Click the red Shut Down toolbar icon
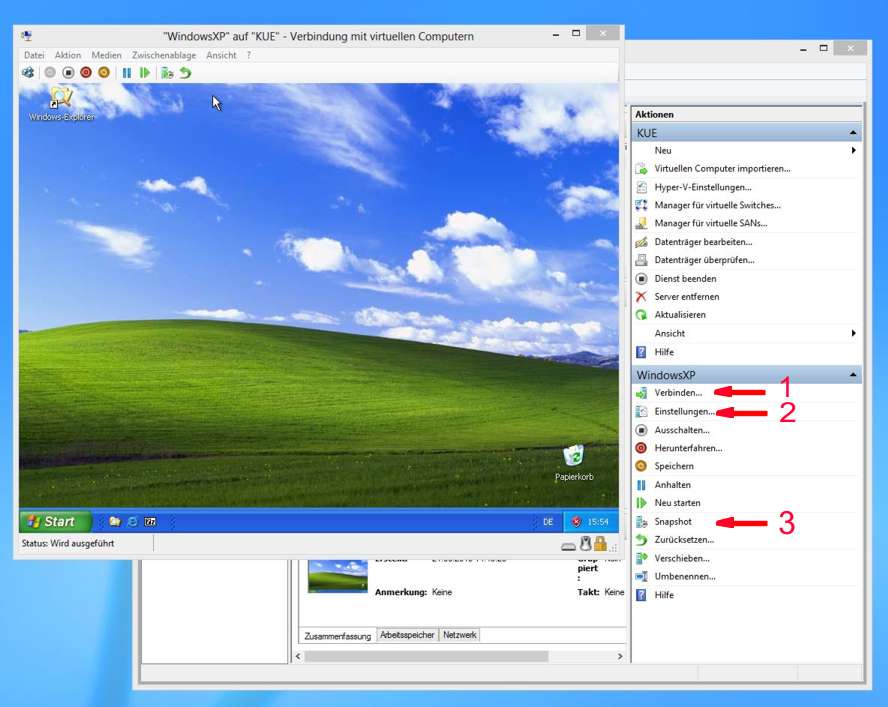The image size is (888, 707). (x=86, y=73)
